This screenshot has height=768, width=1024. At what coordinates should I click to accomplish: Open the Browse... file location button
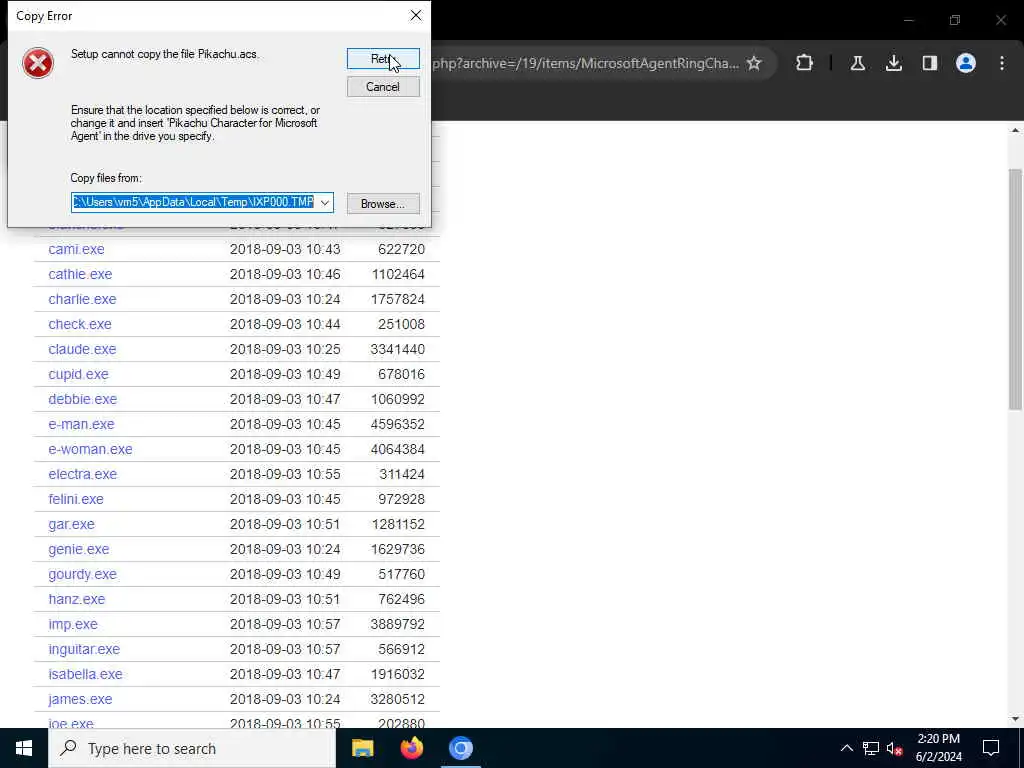coord(383,204)
